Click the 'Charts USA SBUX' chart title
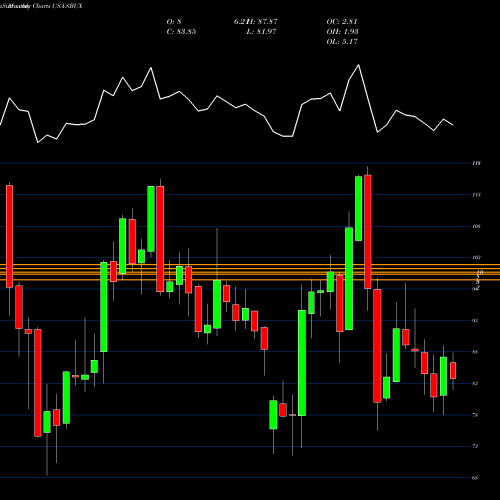The height and width of the screenshot is (500, 500). click(x=57, y=6)
